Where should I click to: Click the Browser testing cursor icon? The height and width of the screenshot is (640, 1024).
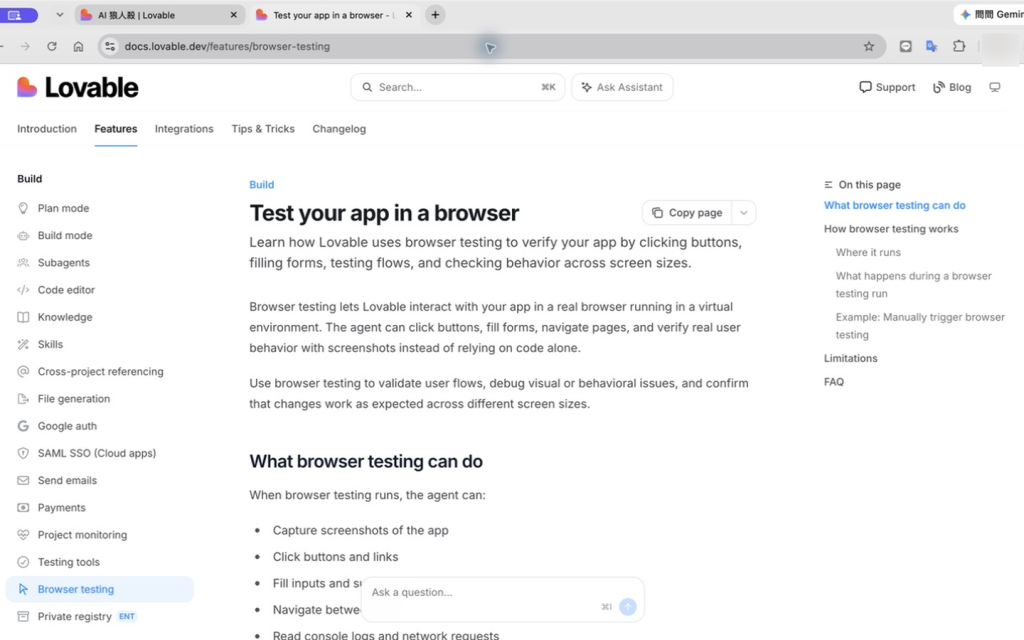pyautogui.click(x=23, y=589)
